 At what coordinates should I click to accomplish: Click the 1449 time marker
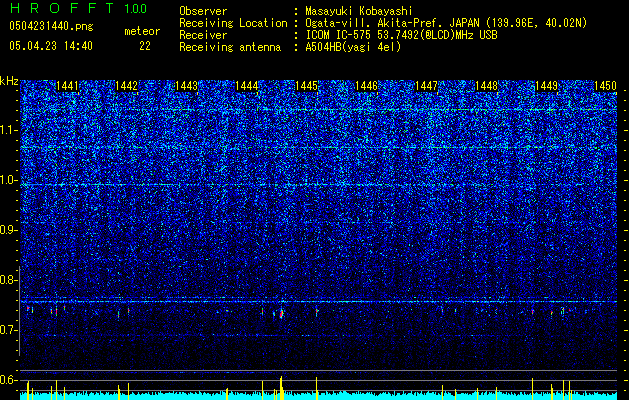pyautogui.click(x=547, y=86)
